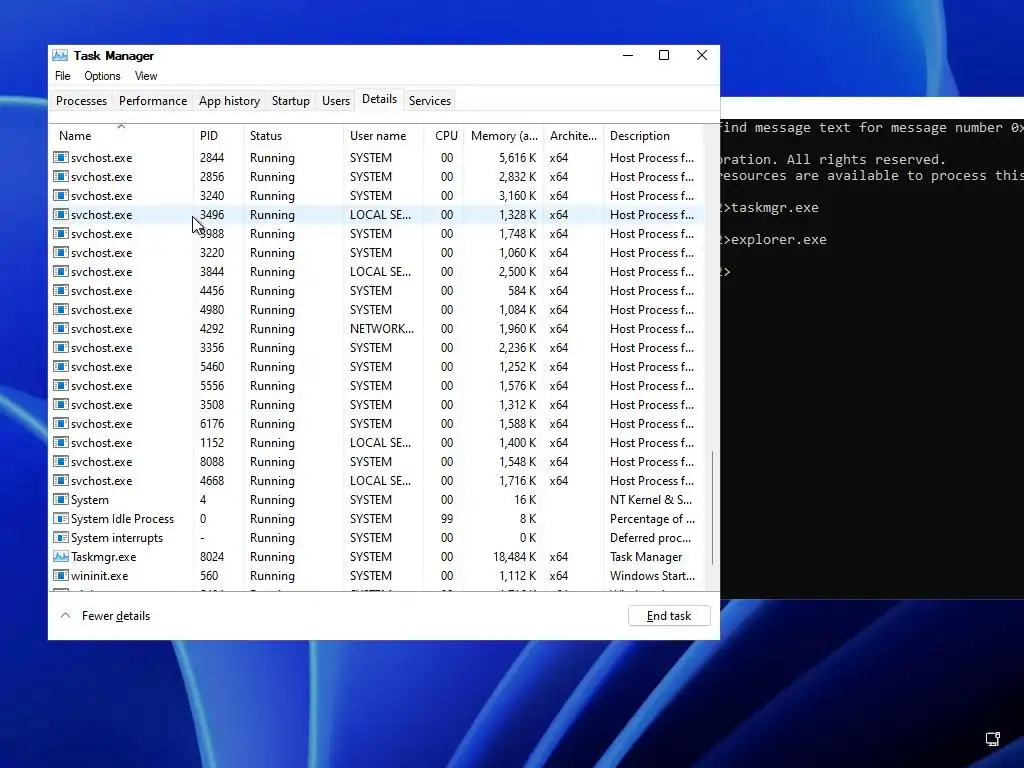
Task: Switch to the Processes tab
Action: [x=81, y=101]
